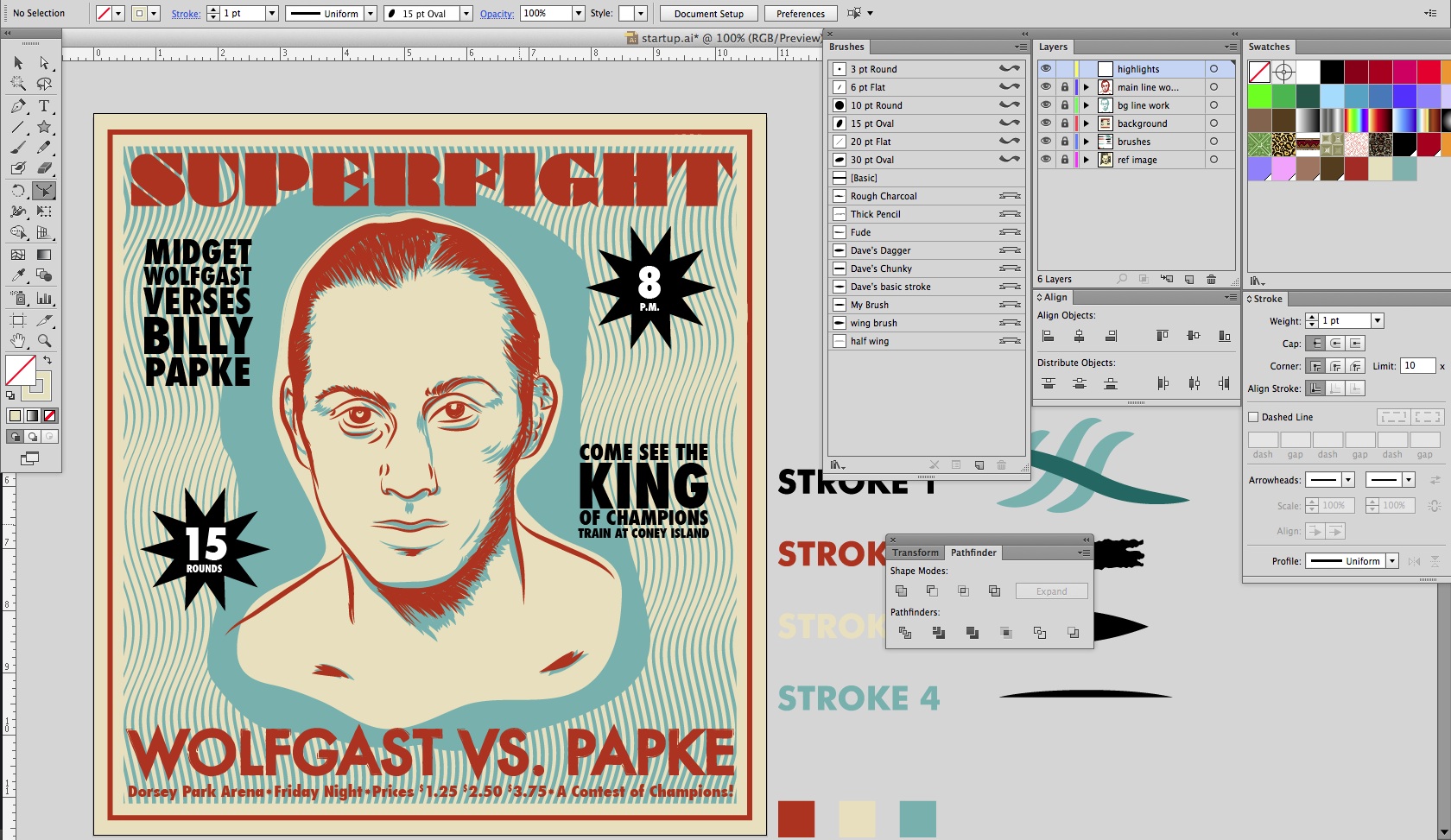Switch to the Transform tab
Screen dimensions: 1451x840
click(915, 553)
